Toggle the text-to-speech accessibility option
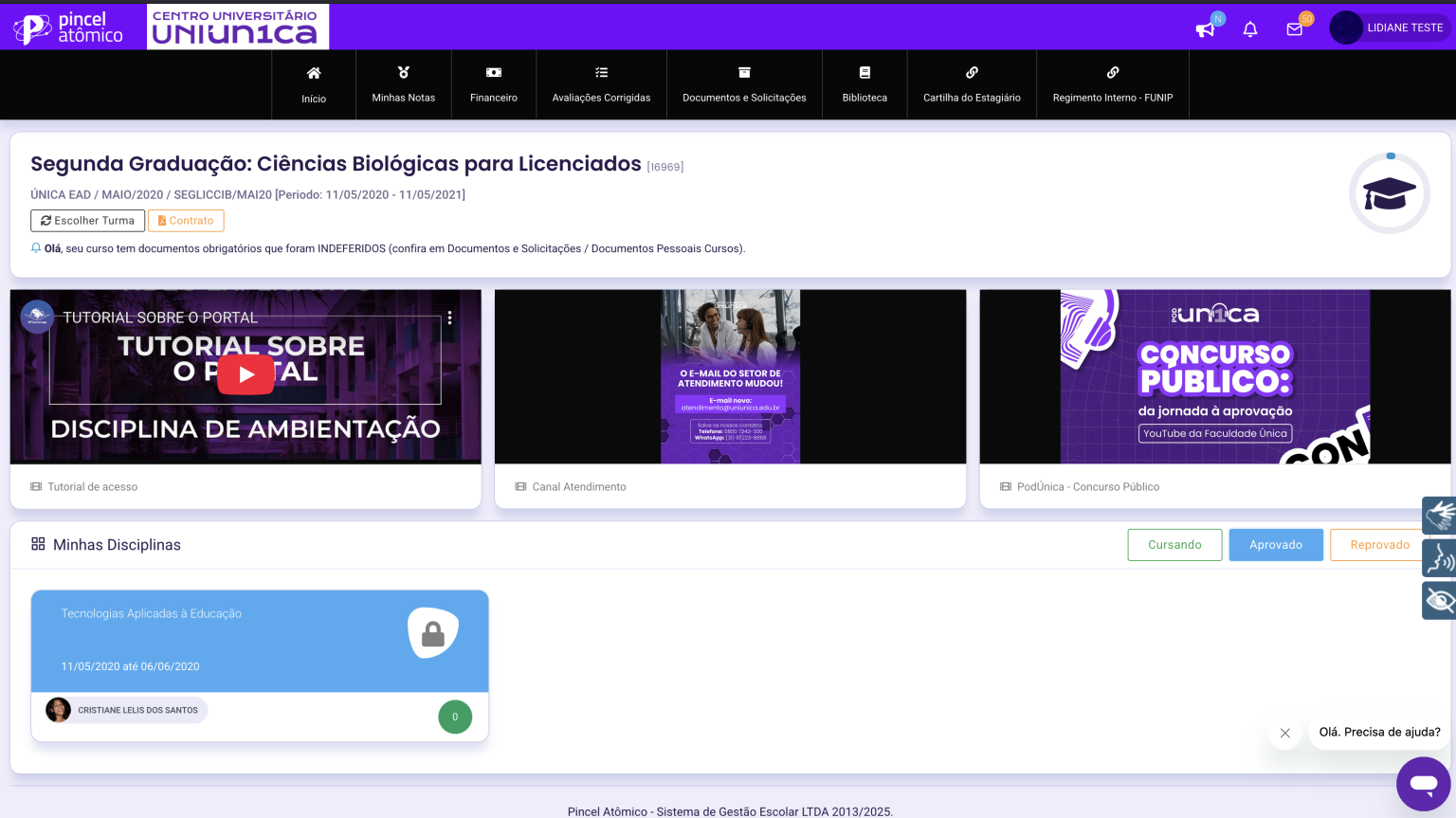 point(1439,557)
